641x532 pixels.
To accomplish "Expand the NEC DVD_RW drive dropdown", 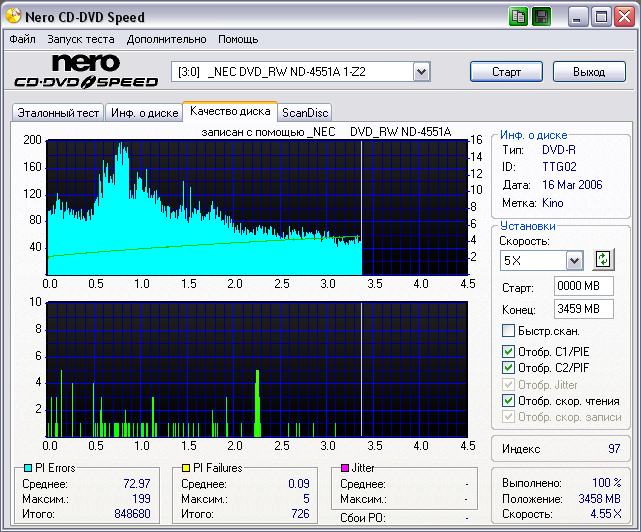I will (x=421, y=72).
